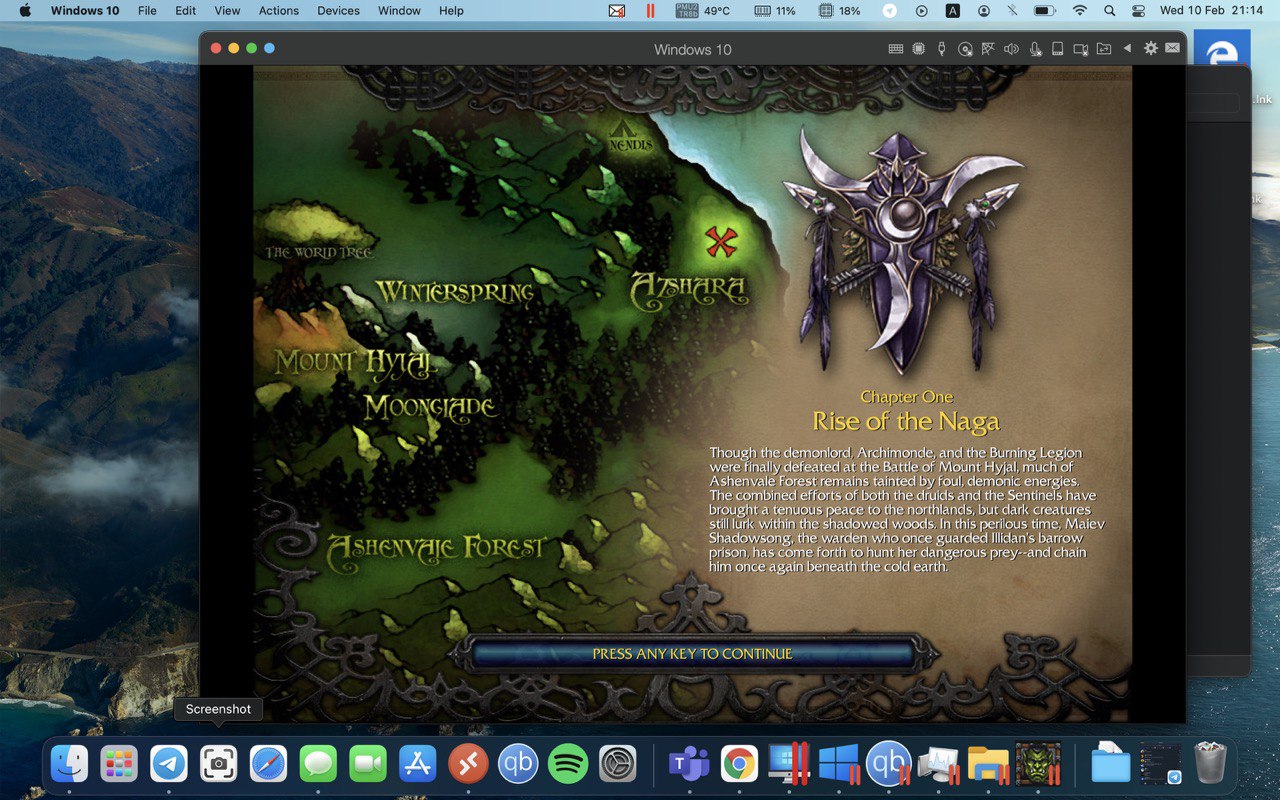The width and height of the screenshot is (1280, 800).
Task: Click the Parallels red bars menu bar icon
Action: [x=650, y=11]
